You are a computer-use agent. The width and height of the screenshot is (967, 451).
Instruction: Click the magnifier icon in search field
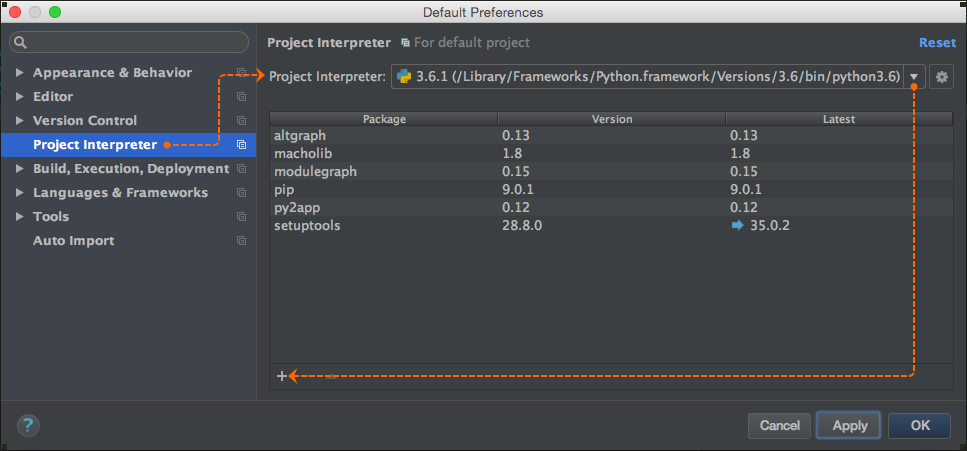pyautogui.click(x=20, y=42)
